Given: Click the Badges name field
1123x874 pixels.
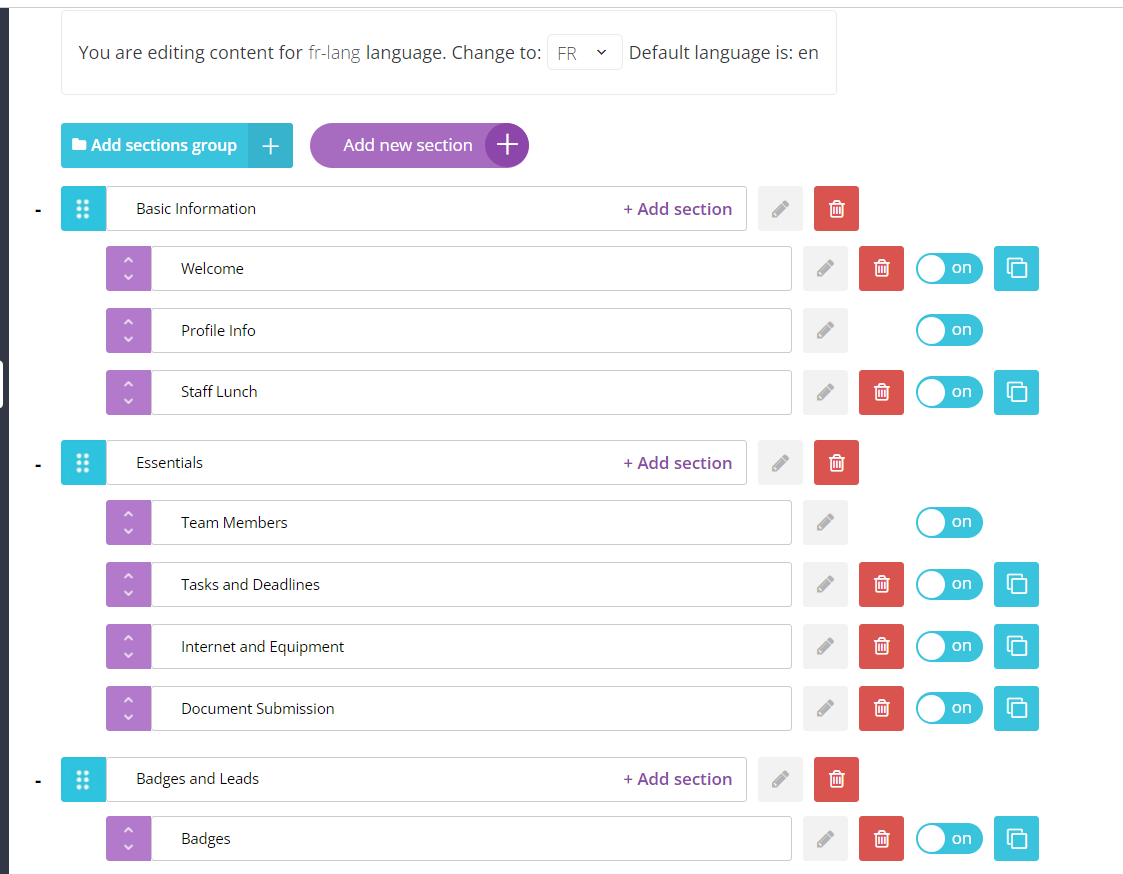Looking at the screenshot, I should (471, 838).
